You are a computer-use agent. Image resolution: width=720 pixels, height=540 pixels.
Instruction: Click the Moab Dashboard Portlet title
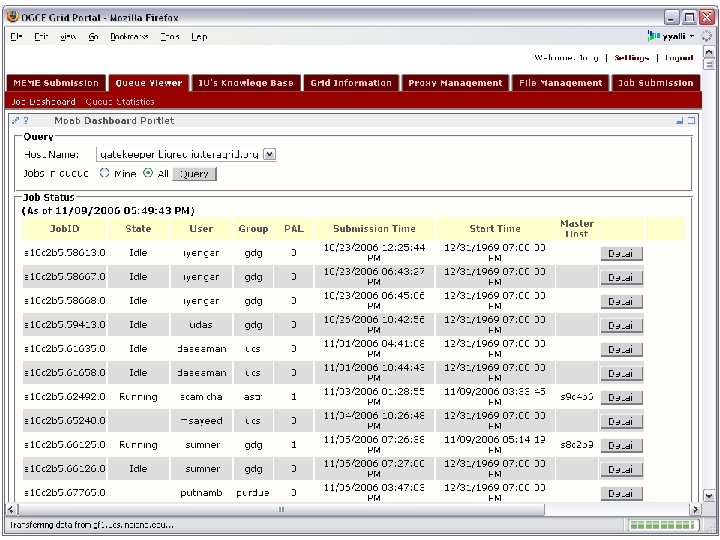114,121
